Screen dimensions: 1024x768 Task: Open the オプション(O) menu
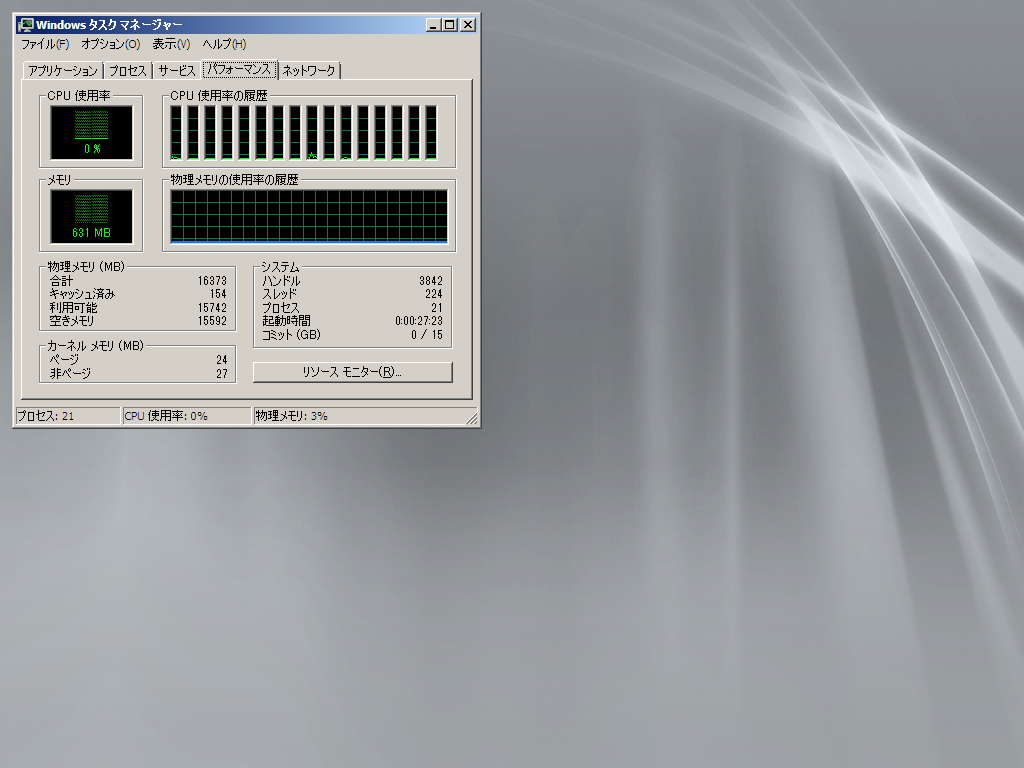coord(110,44)
